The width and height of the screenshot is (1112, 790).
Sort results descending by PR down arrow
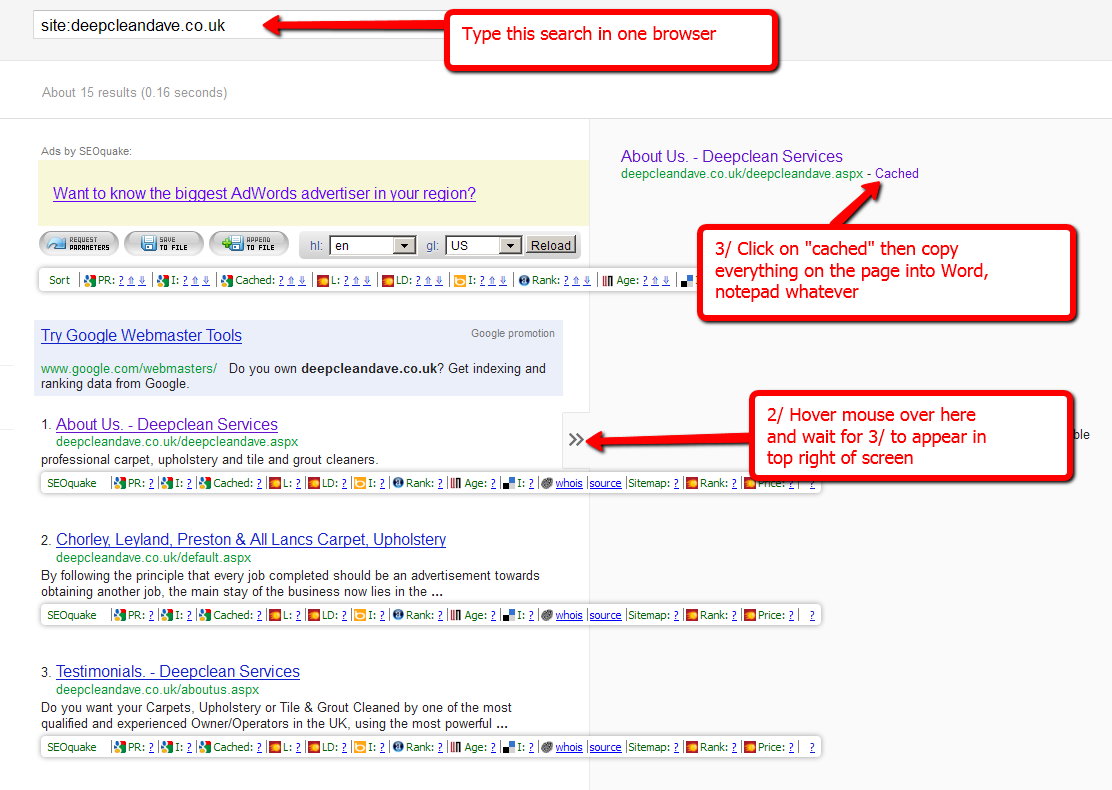142,281
